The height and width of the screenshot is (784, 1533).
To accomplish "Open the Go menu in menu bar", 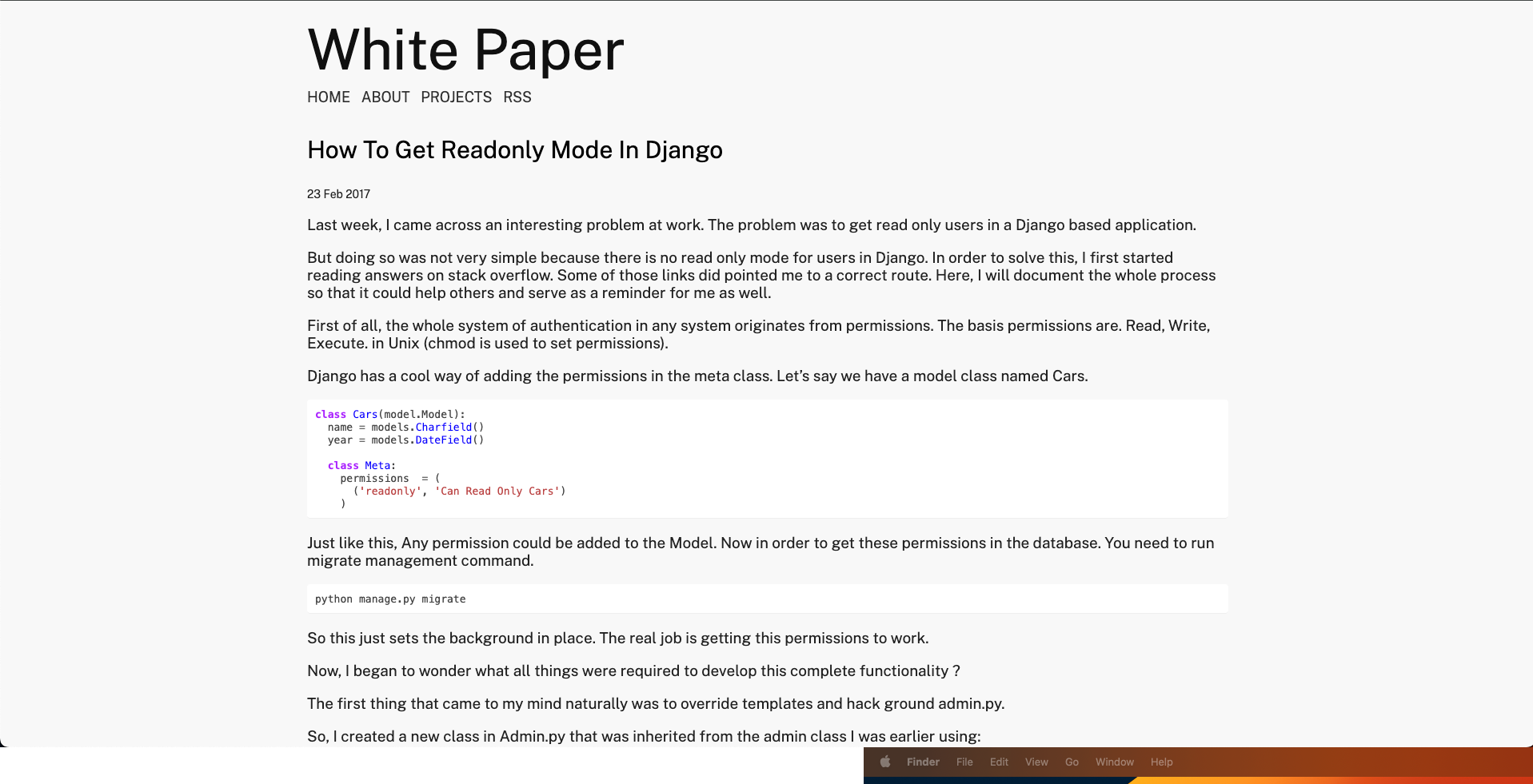I will 1072,762.
